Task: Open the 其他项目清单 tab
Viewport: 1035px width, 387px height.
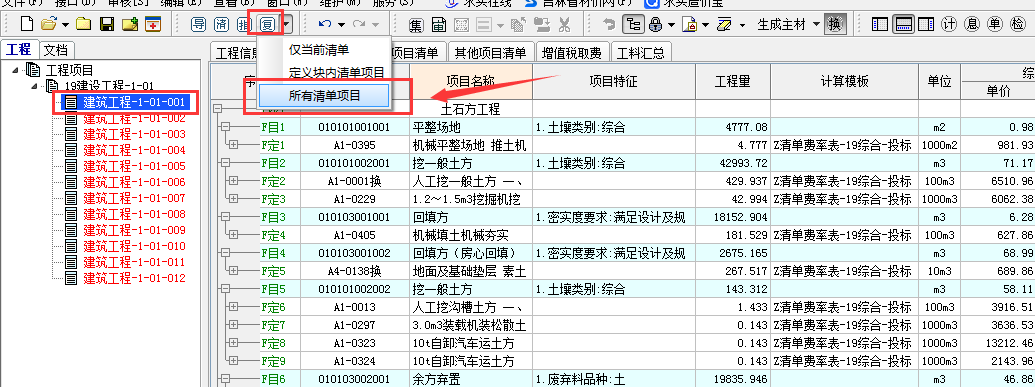Action: [x=490, y=53]
